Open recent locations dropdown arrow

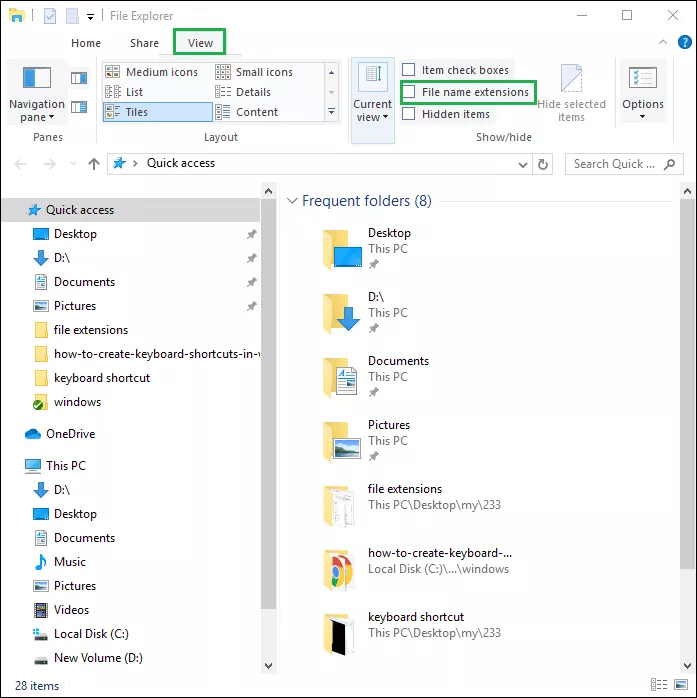pyautogui.click(x=73, y=164)
